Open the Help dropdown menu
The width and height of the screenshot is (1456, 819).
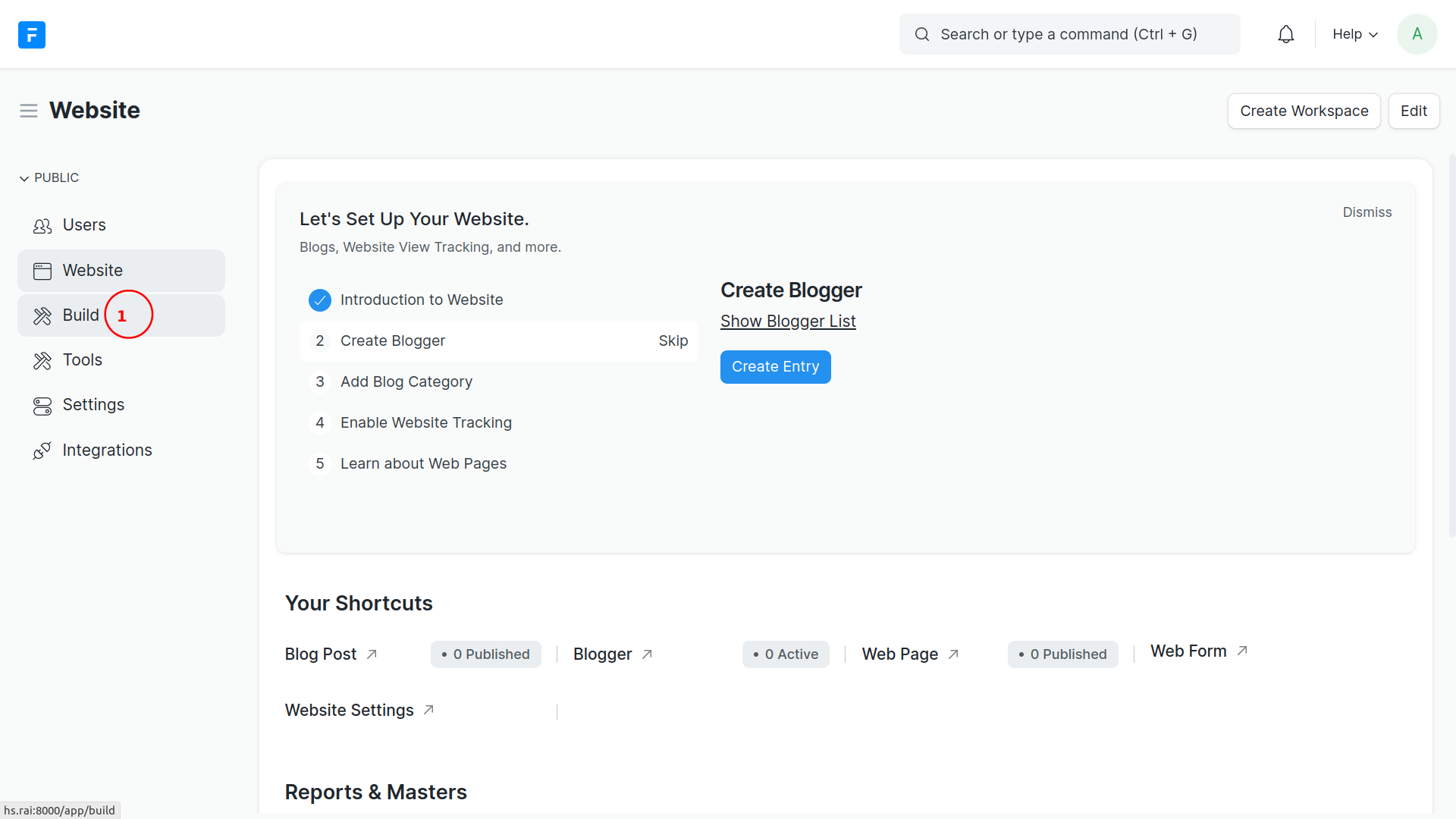1354,34
